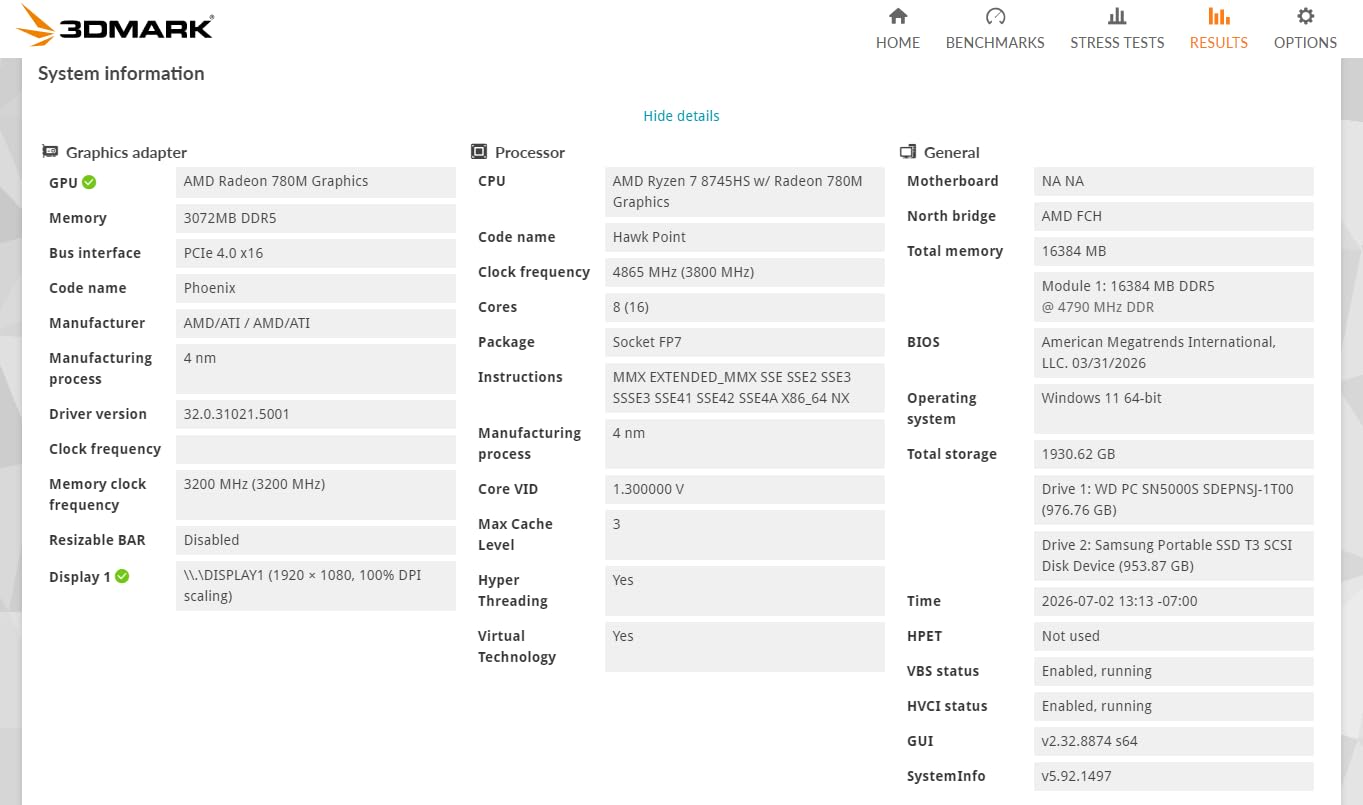Image resolution: width=1363 pixels, height=805 pixels.
Task: Open the Options section
Action: click(x=1305, y=28)
